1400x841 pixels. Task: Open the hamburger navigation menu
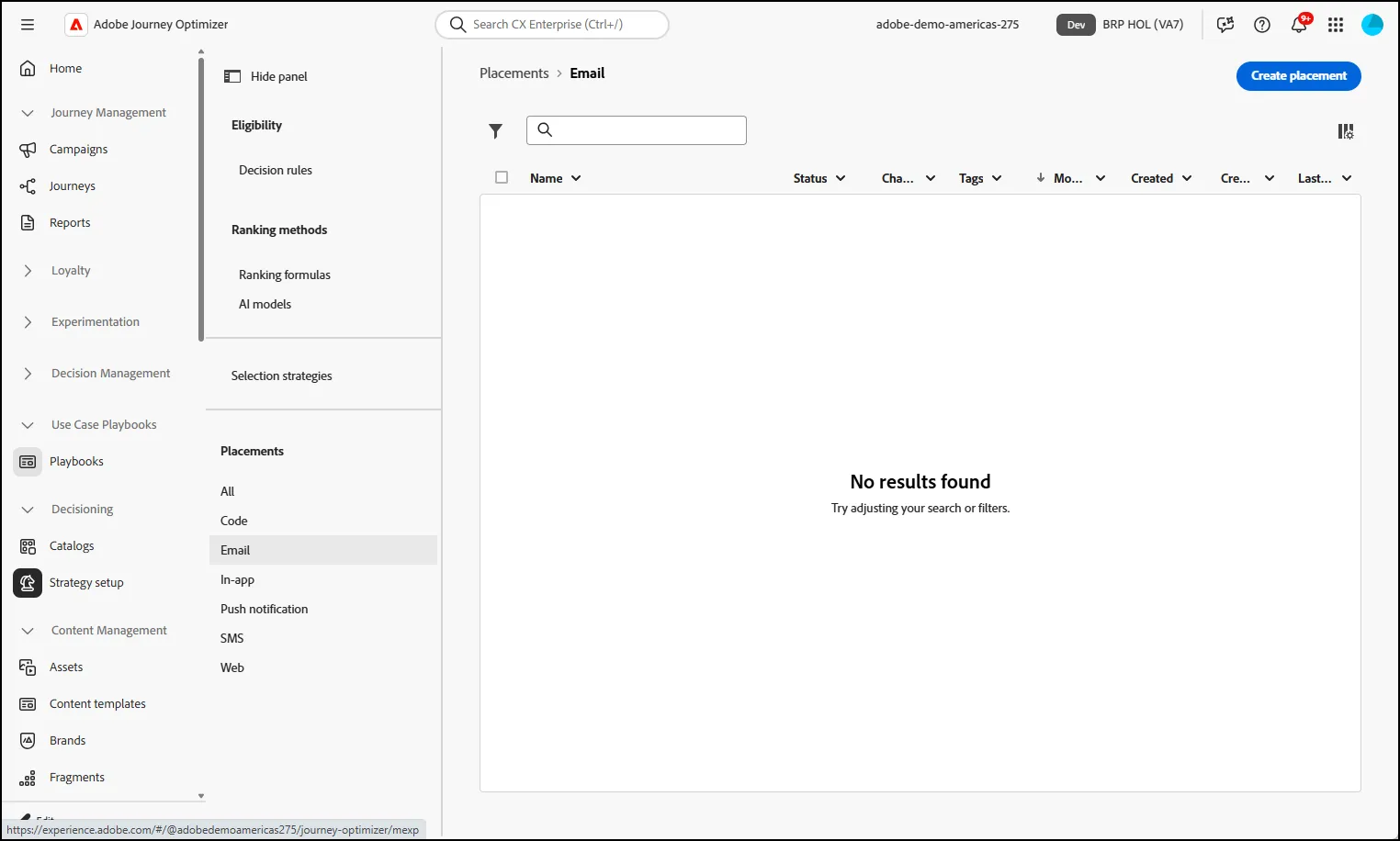pos(28,25)
